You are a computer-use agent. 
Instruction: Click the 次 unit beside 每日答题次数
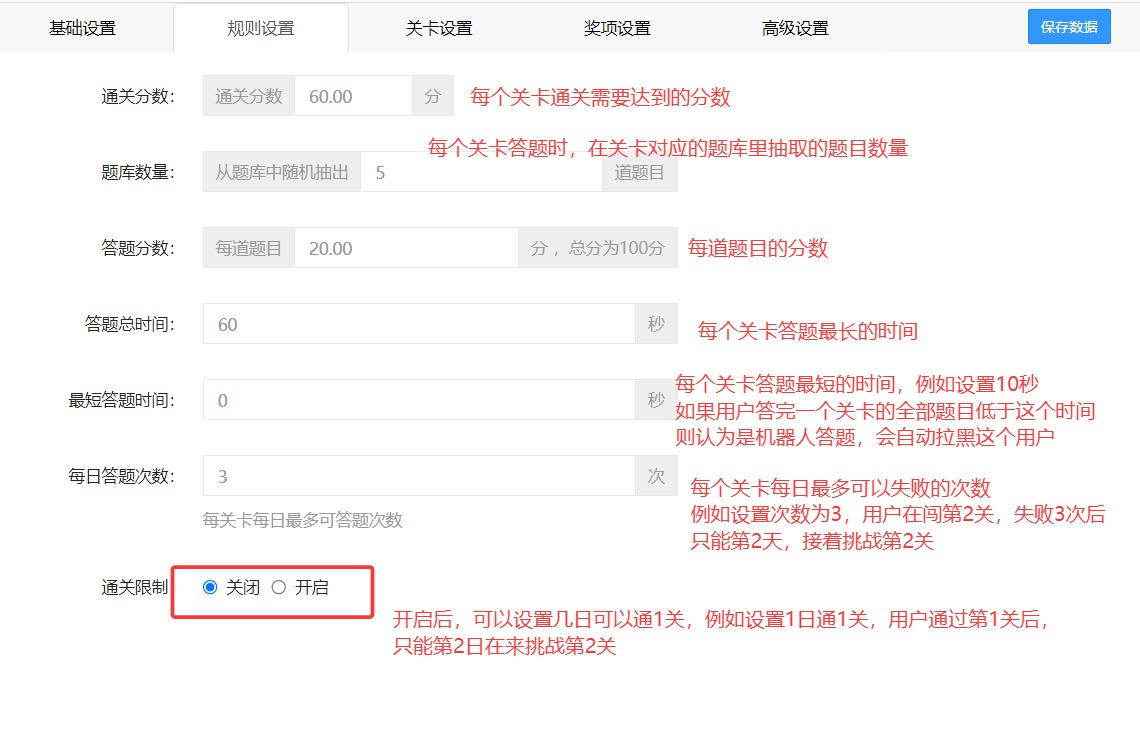[656, 476]
